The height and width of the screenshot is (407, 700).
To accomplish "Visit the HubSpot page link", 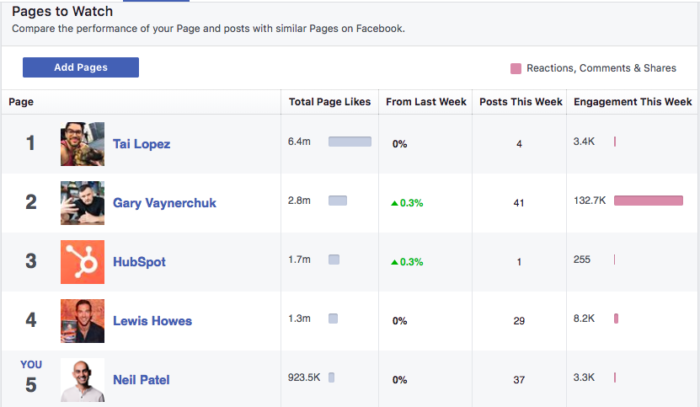I will pos(139,262).
